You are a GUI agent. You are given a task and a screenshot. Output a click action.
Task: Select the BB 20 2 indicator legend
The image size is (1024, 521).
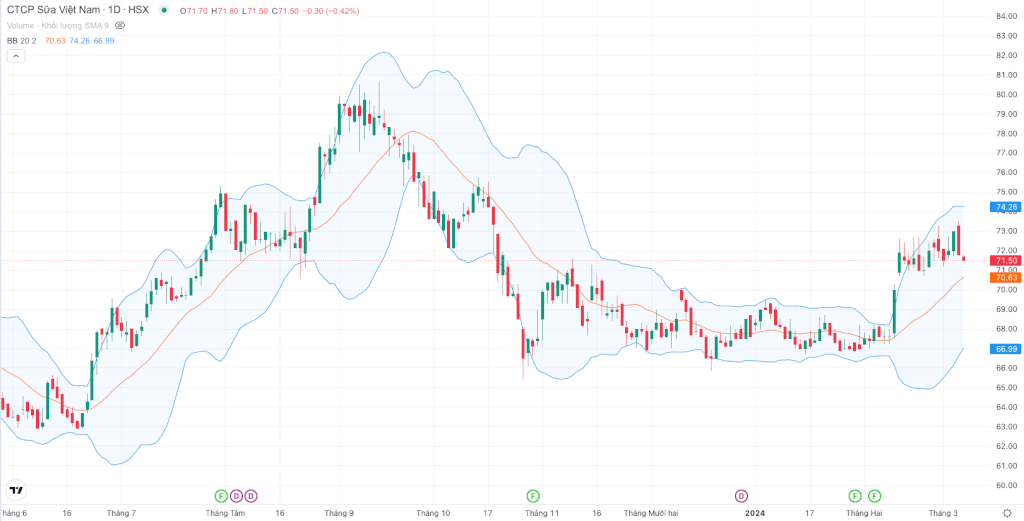[x=22, y=40]
